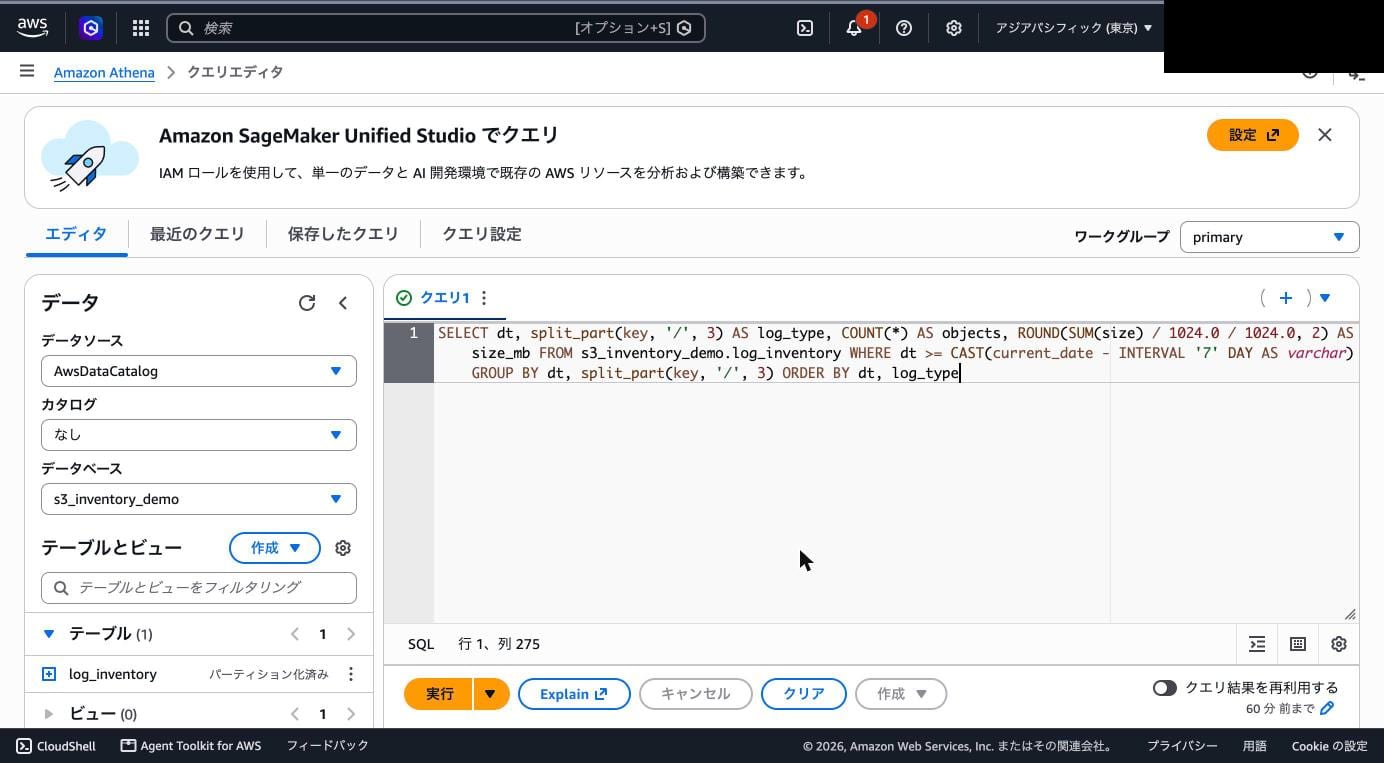Open the データソース AwsDataCatalog dropdown

pyautogui.click(x=199, y=371)
